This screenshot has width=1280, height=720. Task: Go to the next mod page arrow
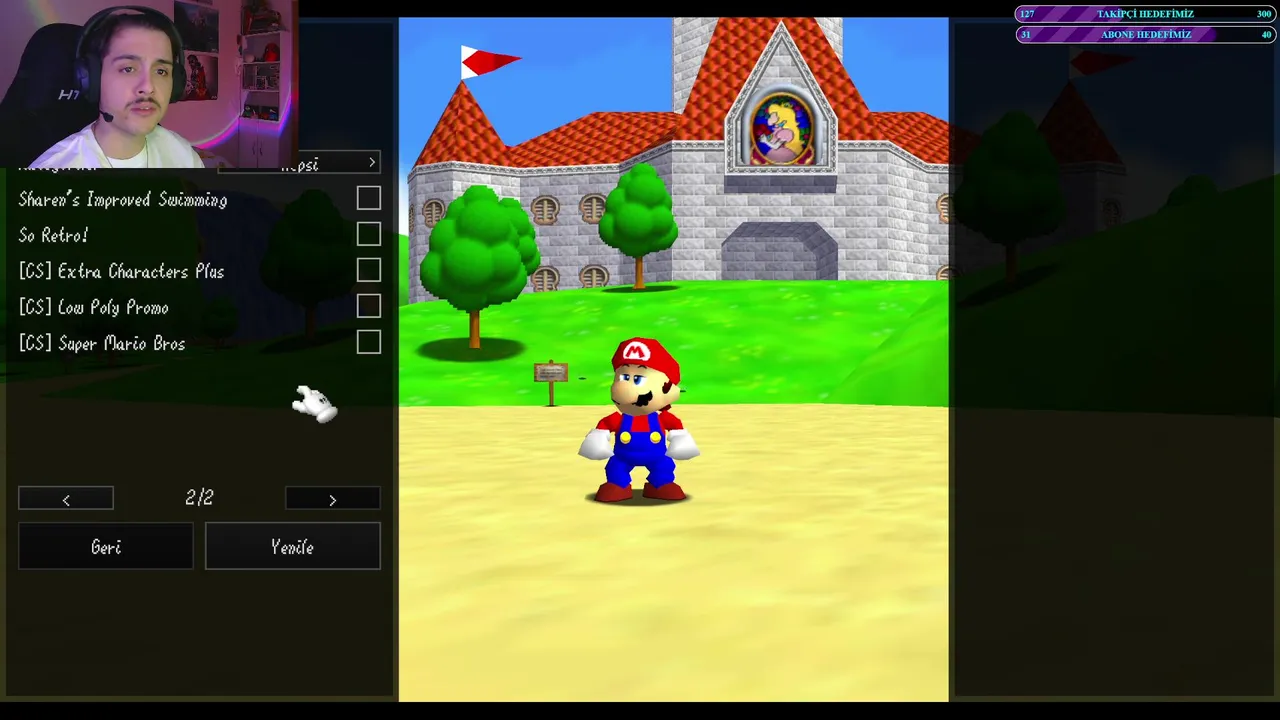tap(333, 499)
